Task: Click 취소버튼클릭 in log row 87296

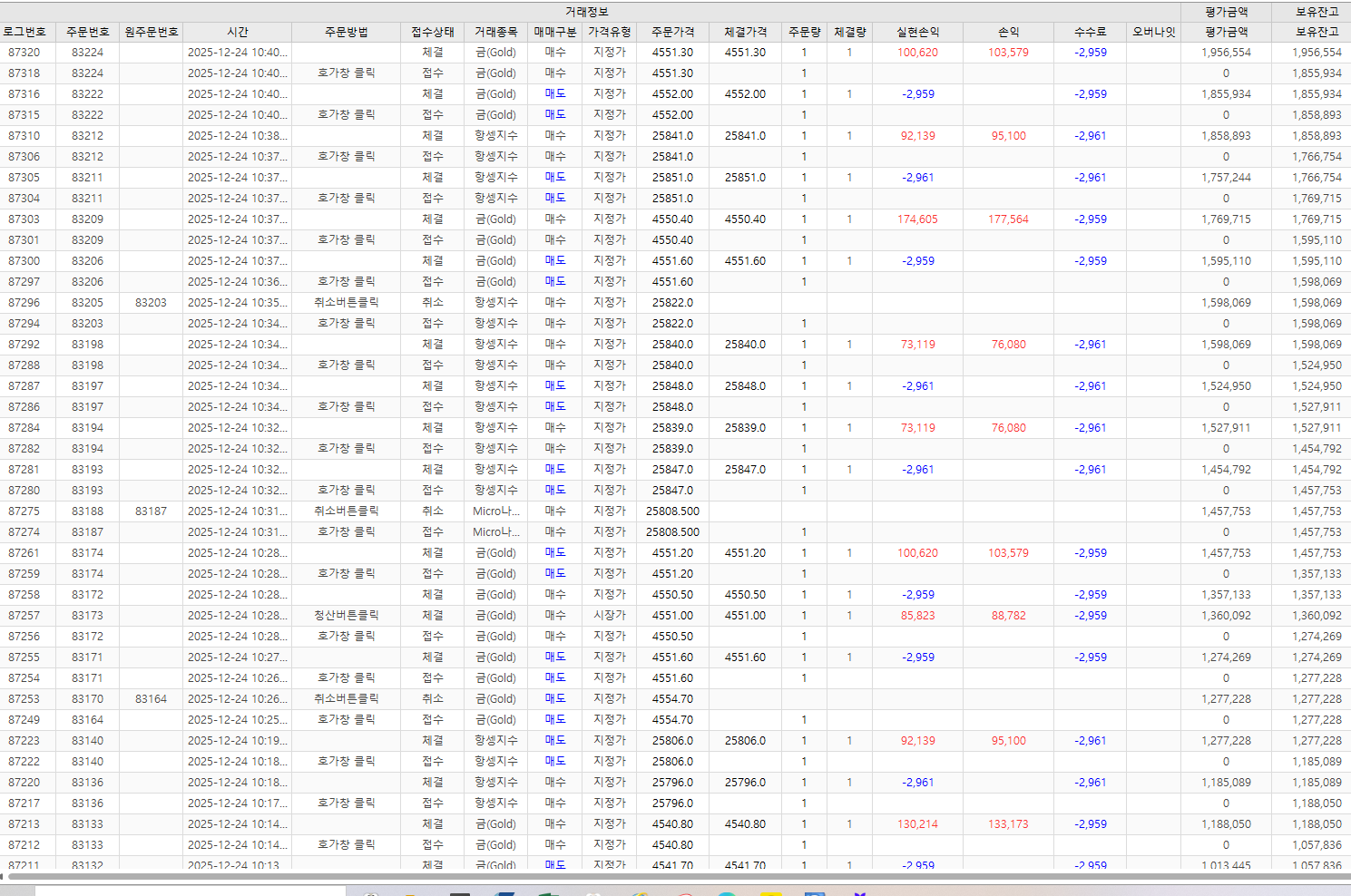Action: coord(347,303)
